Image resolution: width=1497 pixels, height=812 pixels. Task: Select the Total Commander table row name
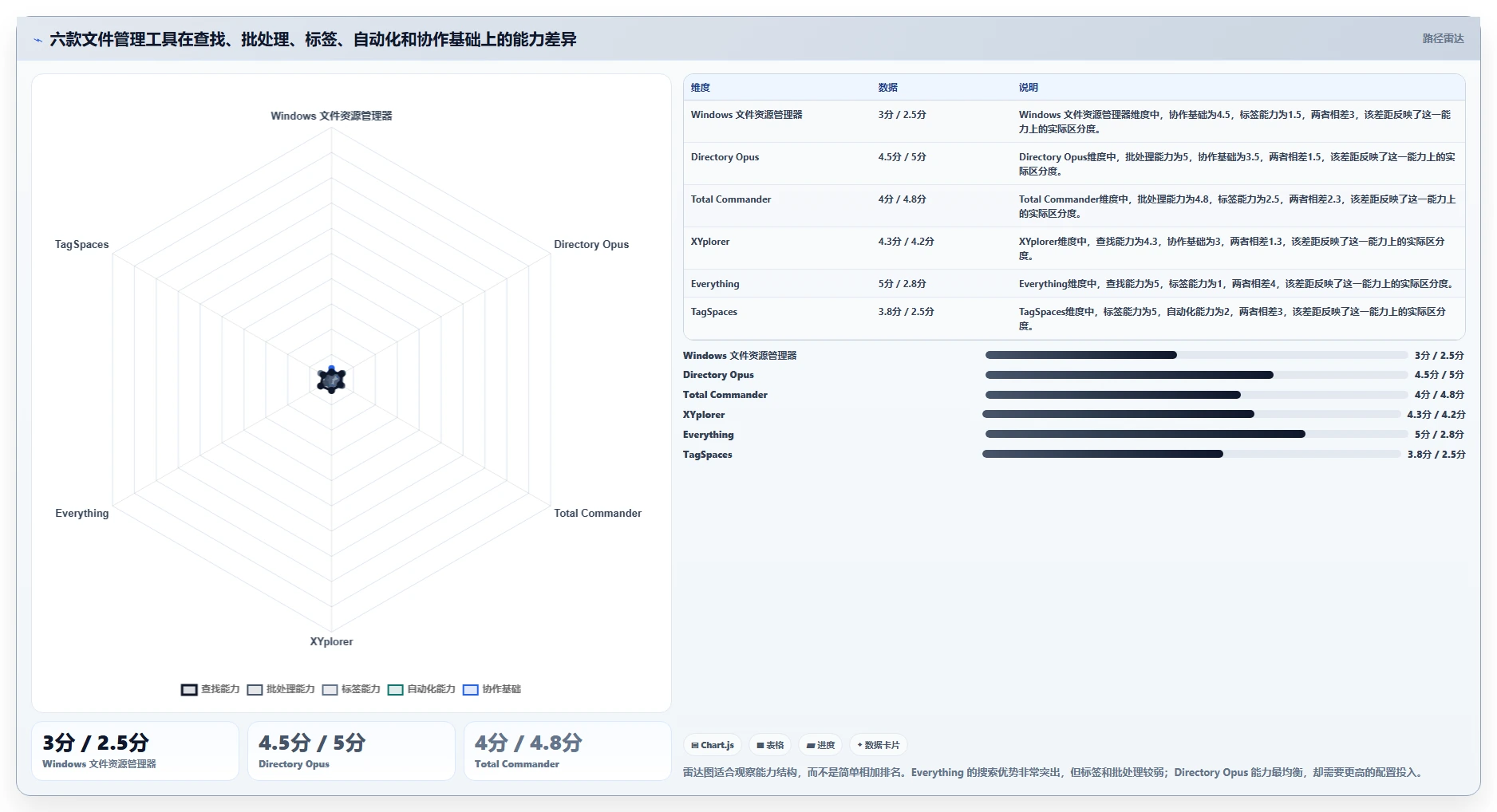[731, 199]
